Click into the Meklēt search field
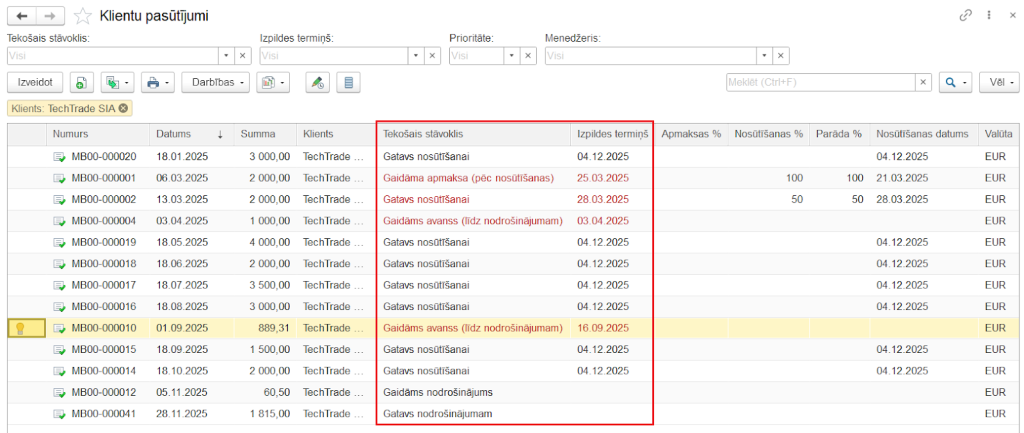1024x433 pixels. [820, 82]
